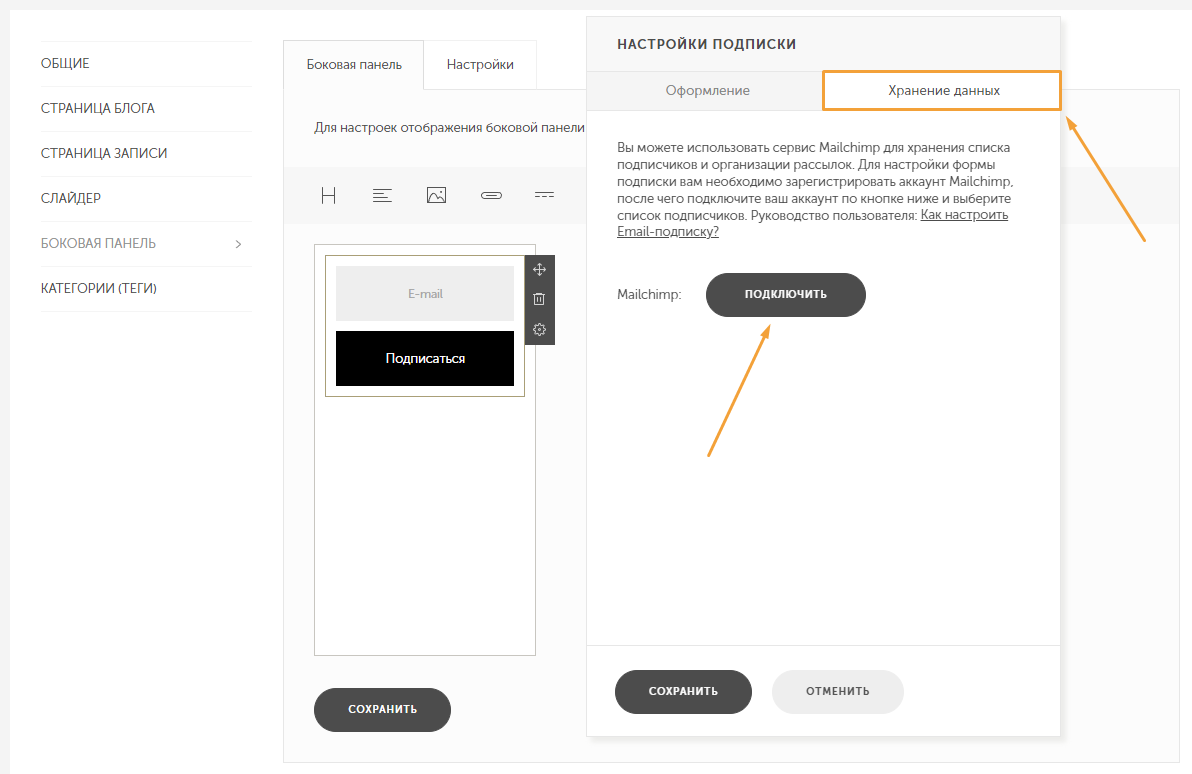
Task: Select move handle of subscription widget
Action: (539, 270)
